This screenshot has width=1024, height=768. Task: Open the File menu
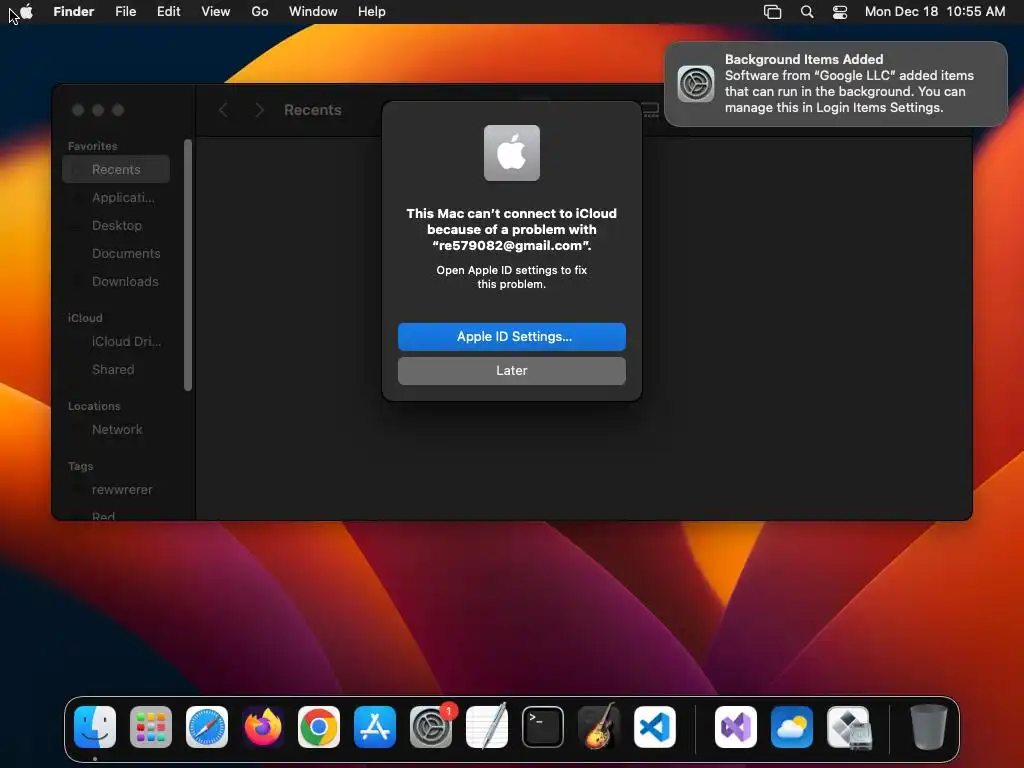pos(125,12)
